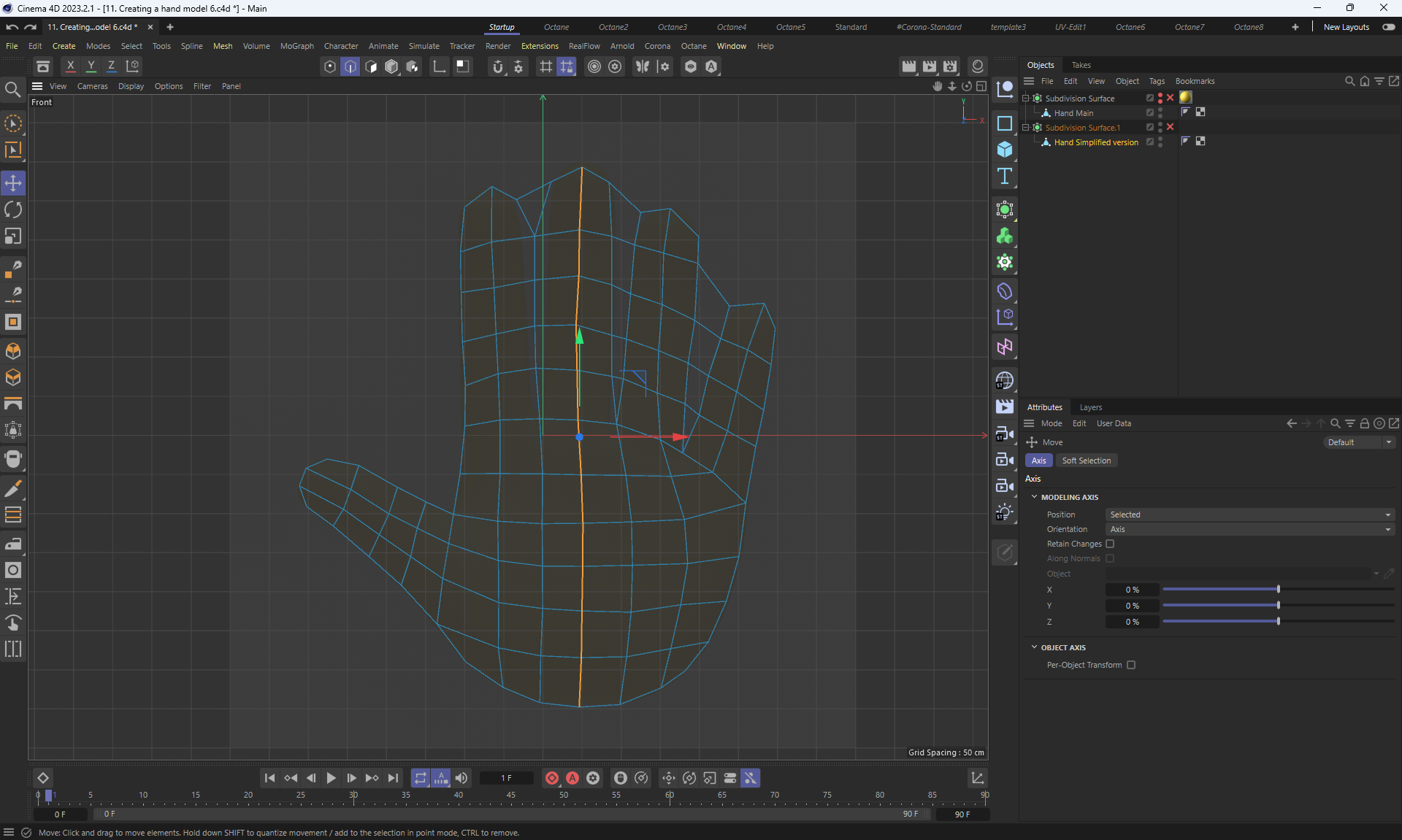Viewport: 1402px width, 840px height.
Task: Click the Cube primitive icon
Action: [1005, 150]
